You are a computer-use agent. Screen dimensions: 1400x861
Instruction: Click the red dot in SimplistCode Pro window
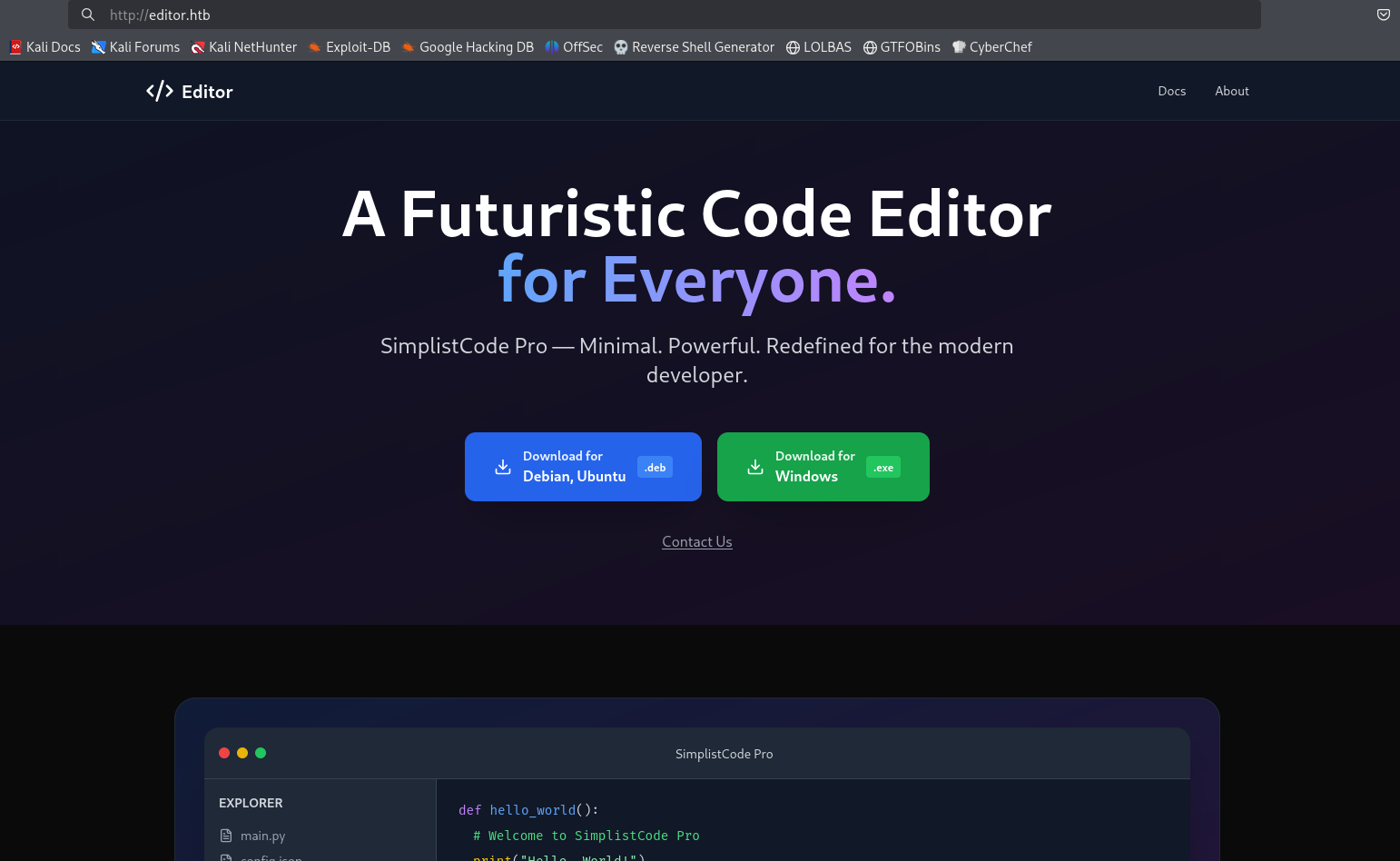click(x=224, y=753)
